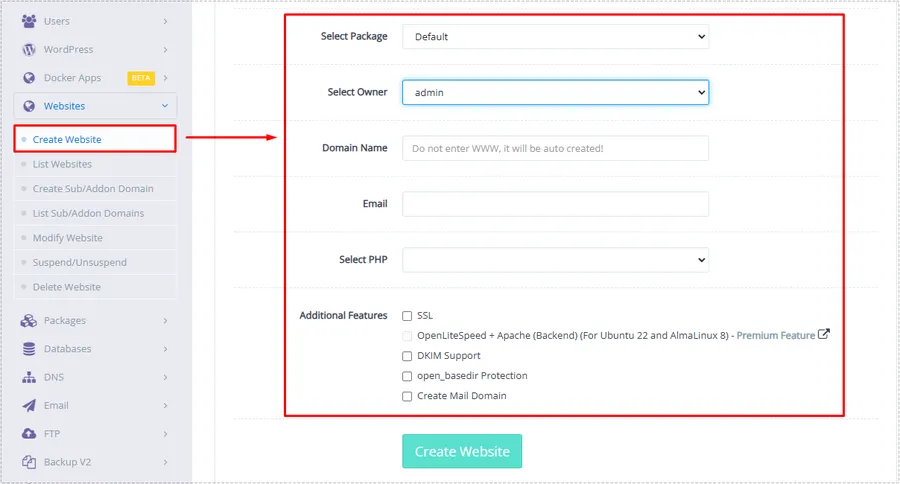Click the Databases stack icon

(28, 349)
